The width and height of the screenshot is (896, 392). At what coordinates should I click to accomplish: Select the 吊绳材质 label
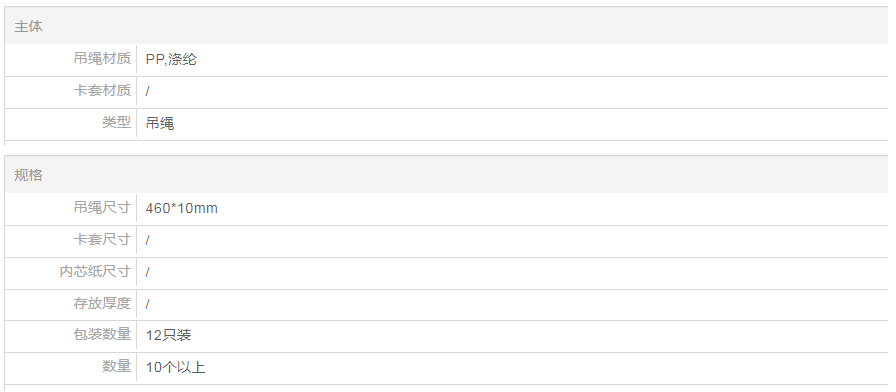tap(102, 58)
